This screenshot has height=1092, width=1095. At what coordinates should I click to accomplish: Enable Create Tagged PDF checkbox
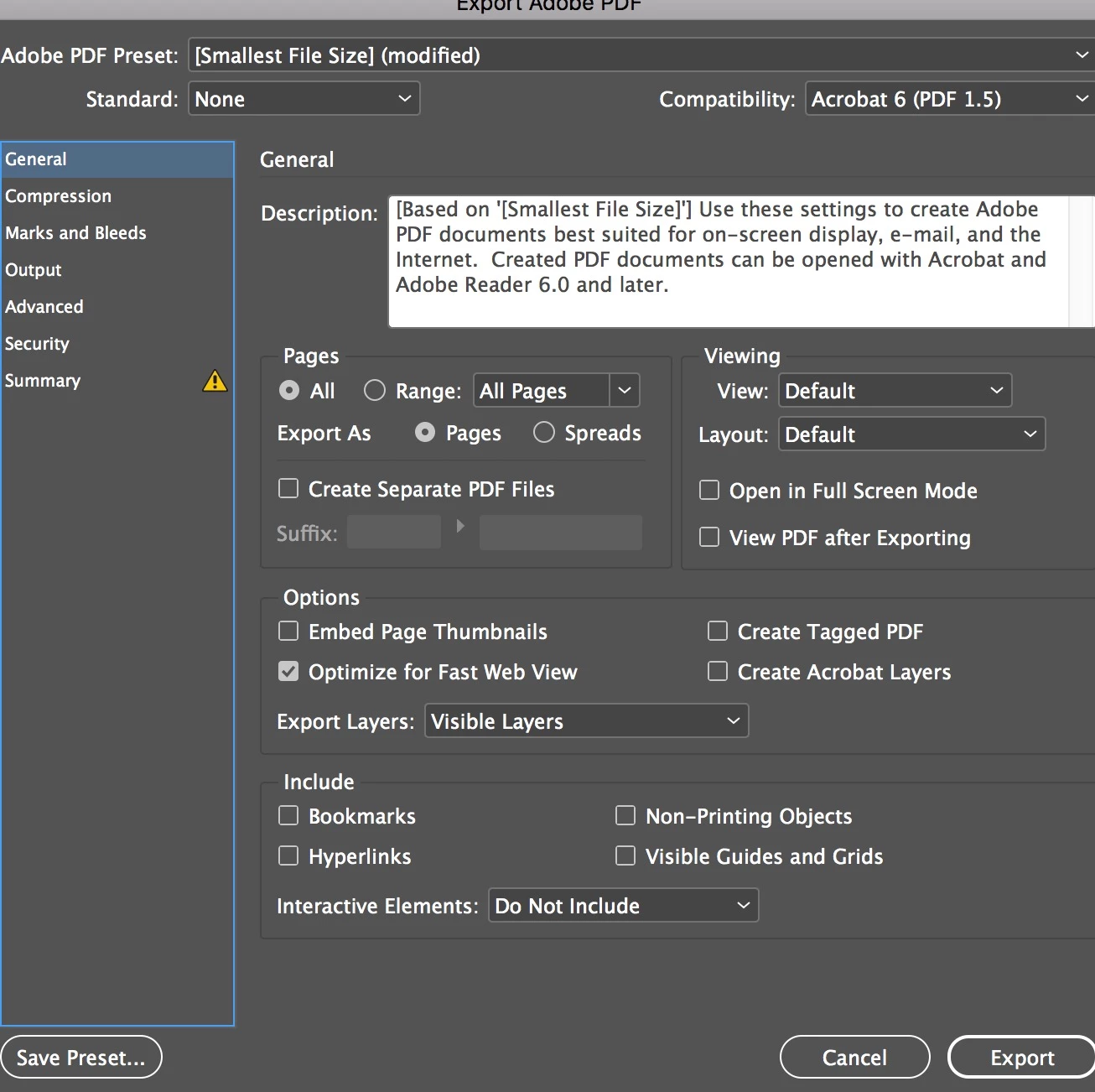[718, 632]
